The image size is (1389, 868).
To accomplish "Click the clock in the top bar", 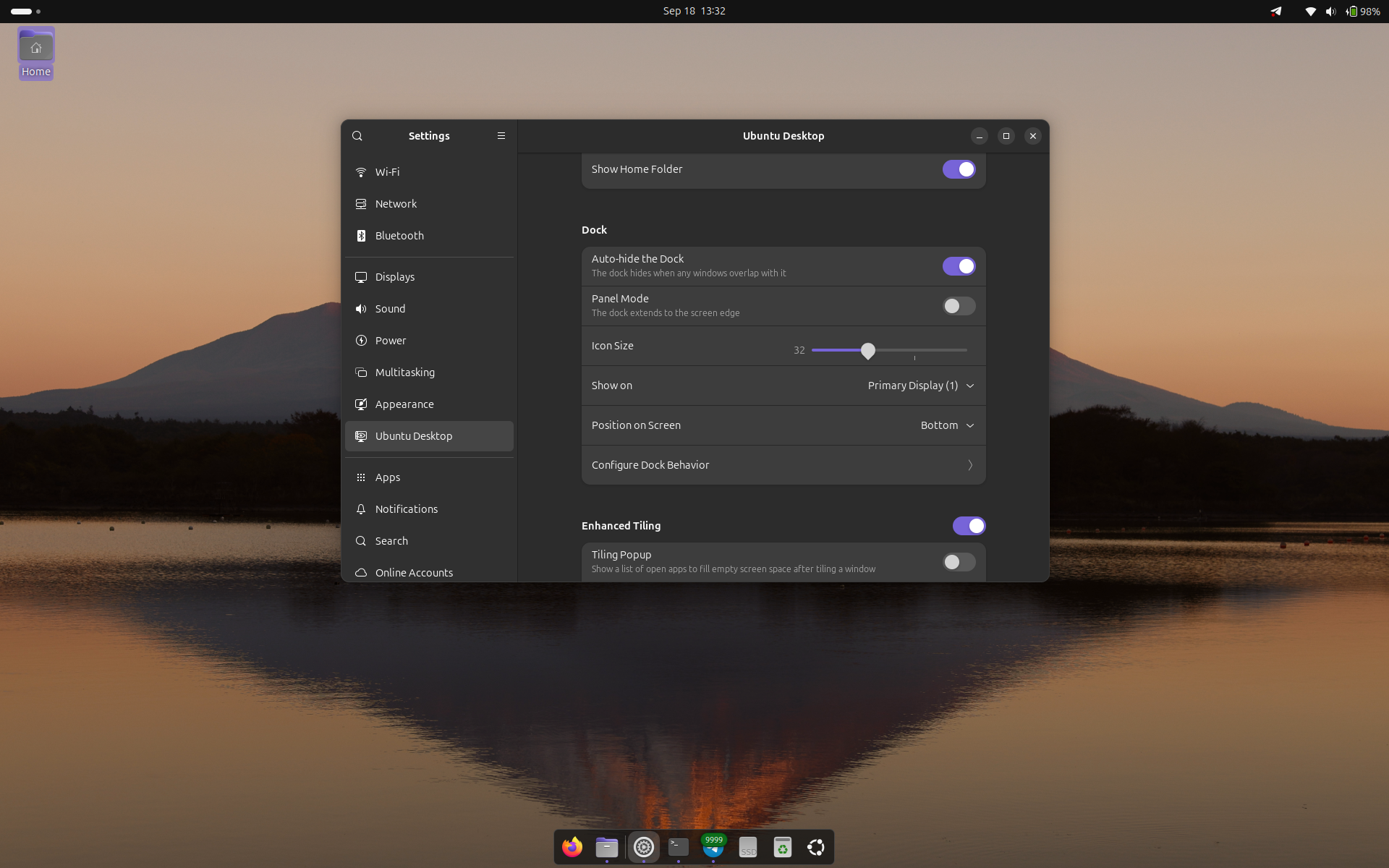I will pyautogui.click(x=694, y=11).
